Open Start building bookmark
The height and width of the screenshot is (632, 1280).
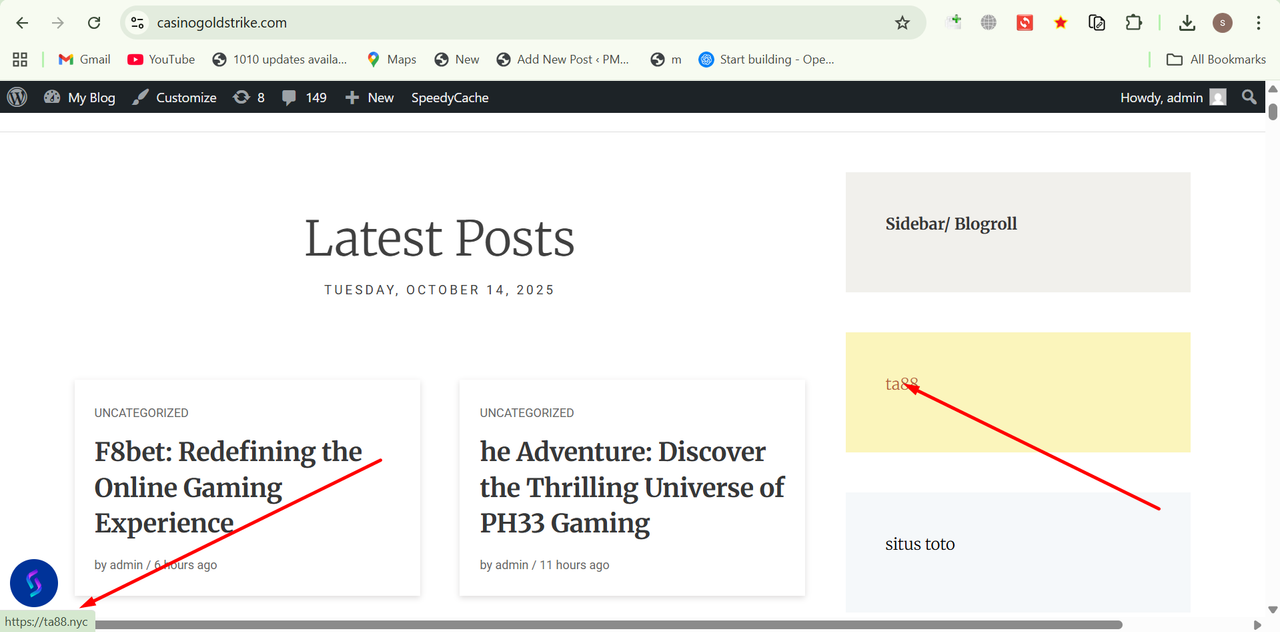(766, 59)
